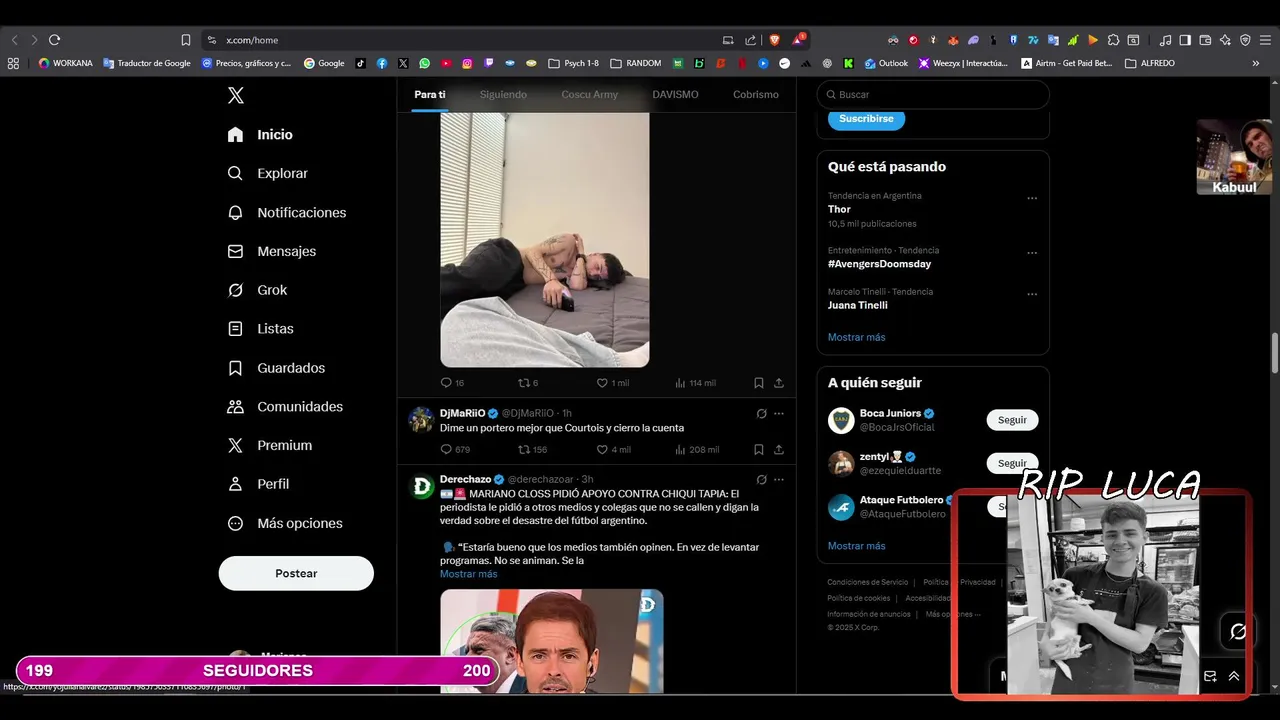Open Guardados bookmarks in sidebar
This screenshot has width=1280, height=720.
tap(276, 368)
